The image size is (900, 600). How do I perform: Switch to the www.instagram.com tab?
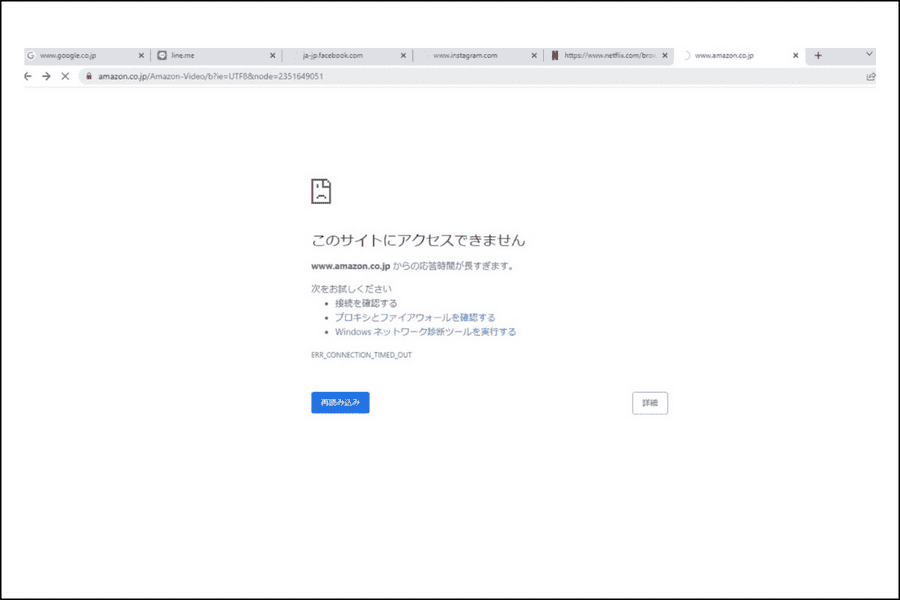479,56
